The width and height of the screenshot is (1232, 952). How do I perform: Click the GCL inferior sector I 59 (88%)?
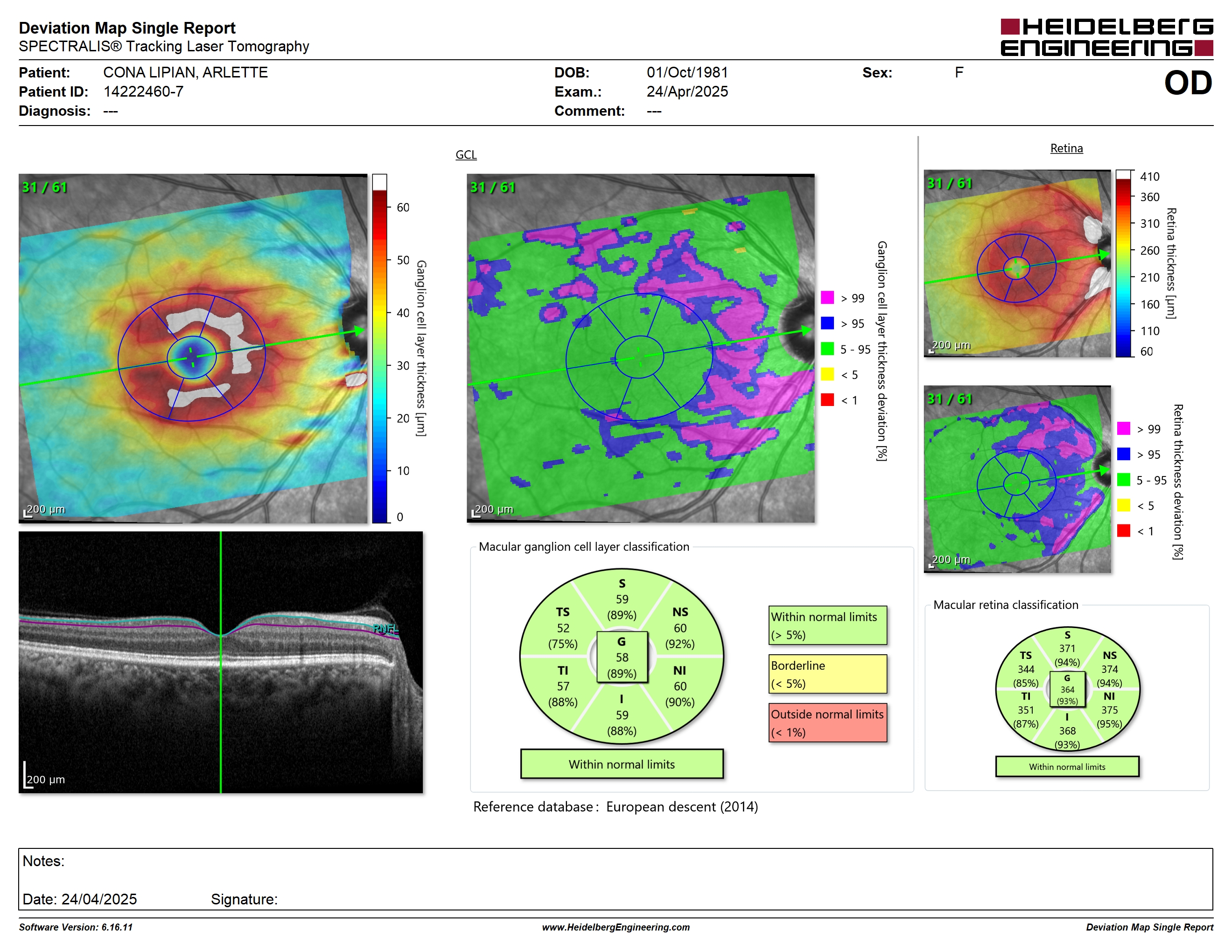point(622,714)
